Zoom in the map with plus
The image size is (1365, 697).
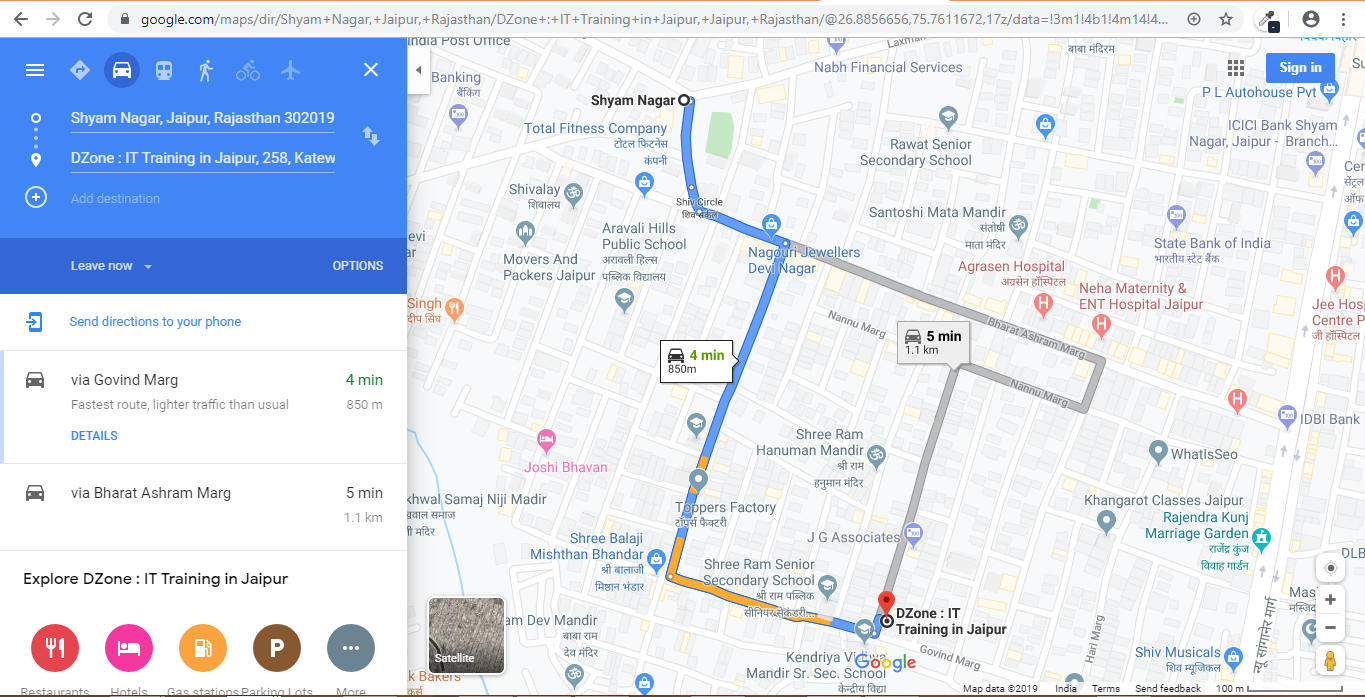pos(1330,600)
